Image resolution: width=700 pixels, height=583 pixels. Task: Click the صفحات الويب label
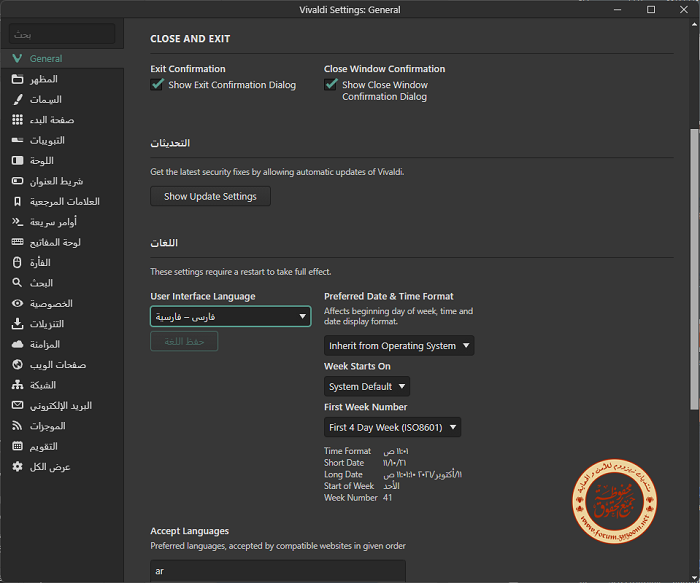coord(58,365)
